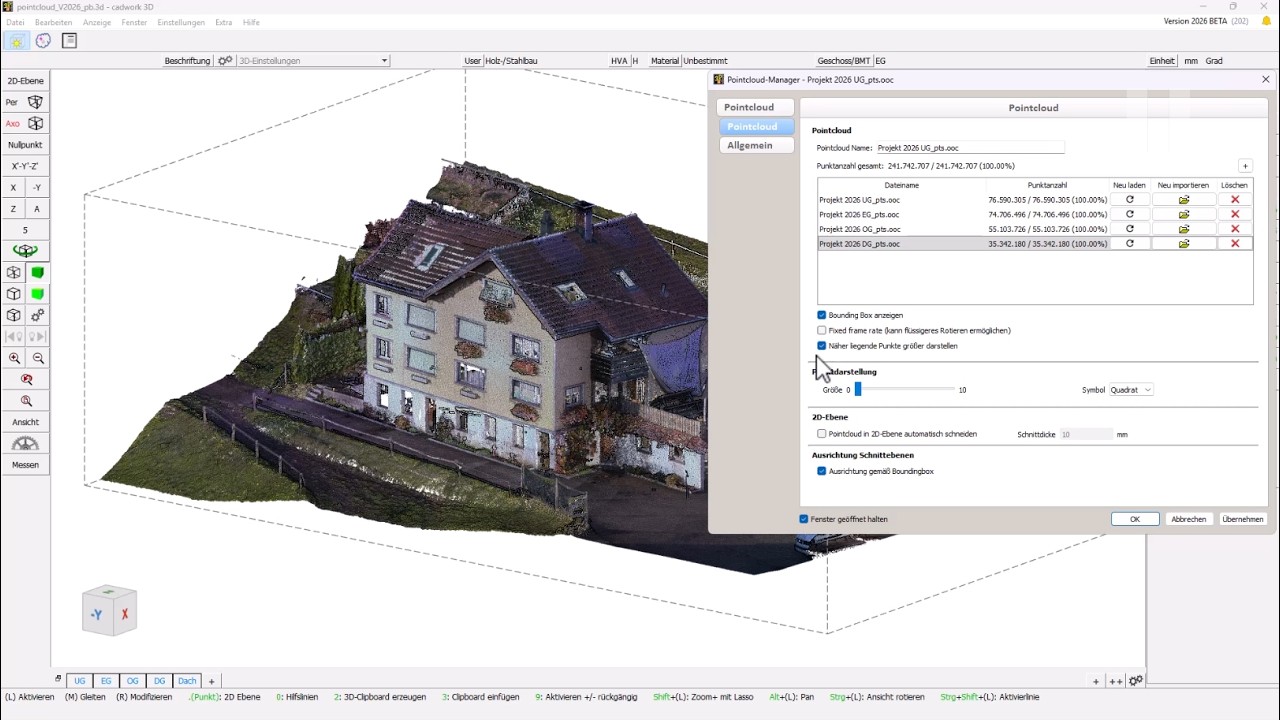Image resolution: width=1280 pixels, height=720 pixels.
Task: Click the document icon in top toolbar
Action: coord(69,41)
